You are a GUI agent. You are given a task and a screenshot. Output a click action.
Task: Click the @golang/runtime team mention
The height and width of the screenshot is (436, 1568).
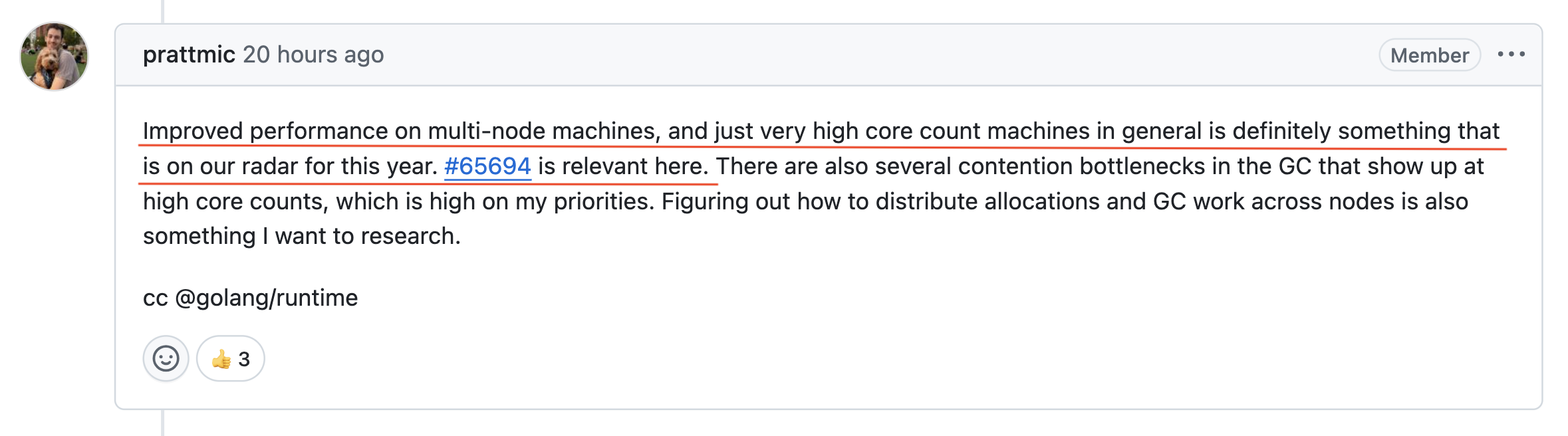point(266,298)
